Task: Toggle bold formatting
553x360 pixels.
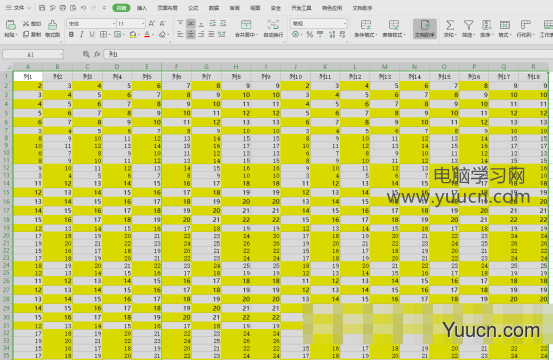Action: point(72,35)
